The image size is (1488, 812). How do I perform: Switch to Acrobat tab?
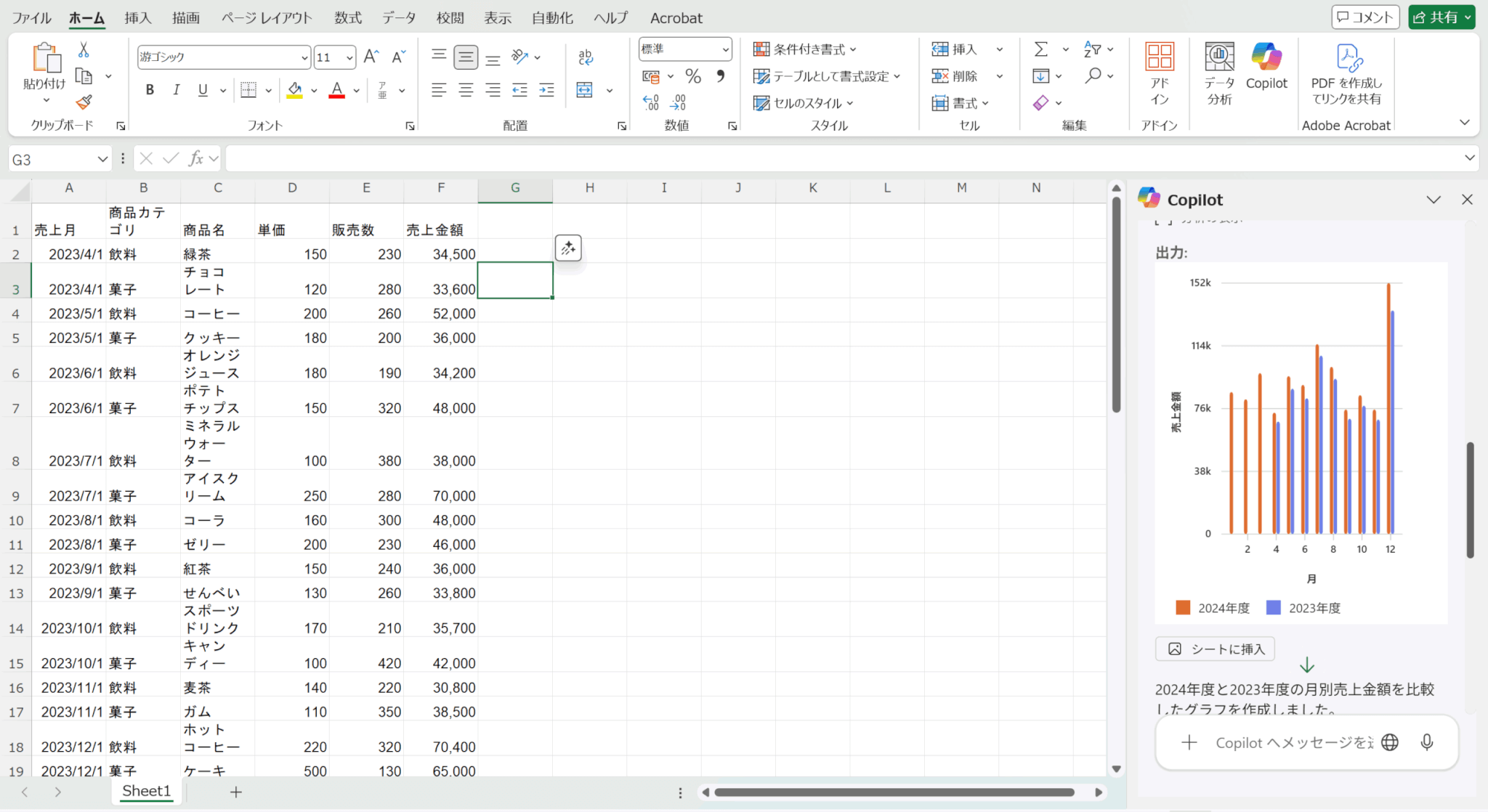pyautogui.click(x=676, y=17)
